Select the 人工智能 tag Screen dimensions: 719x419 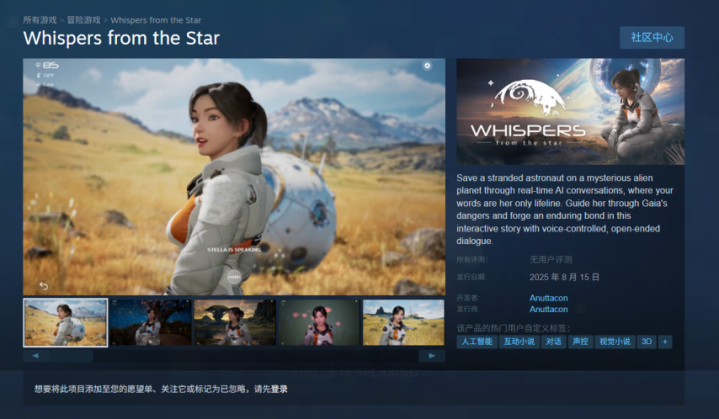pyautogui.click(x=477, y=342)
